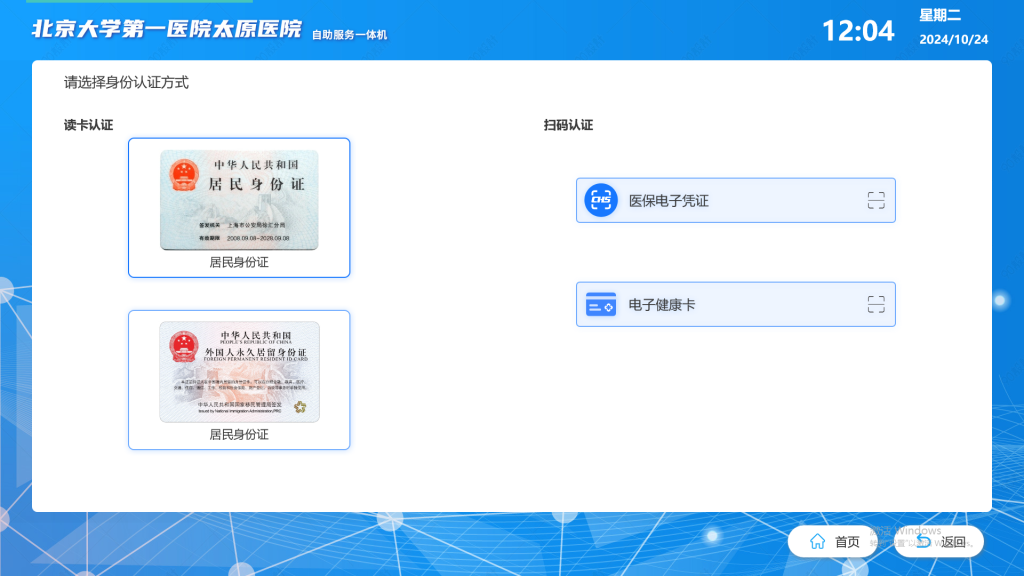Click the 12:04 clock display

(x=857, y=31)
